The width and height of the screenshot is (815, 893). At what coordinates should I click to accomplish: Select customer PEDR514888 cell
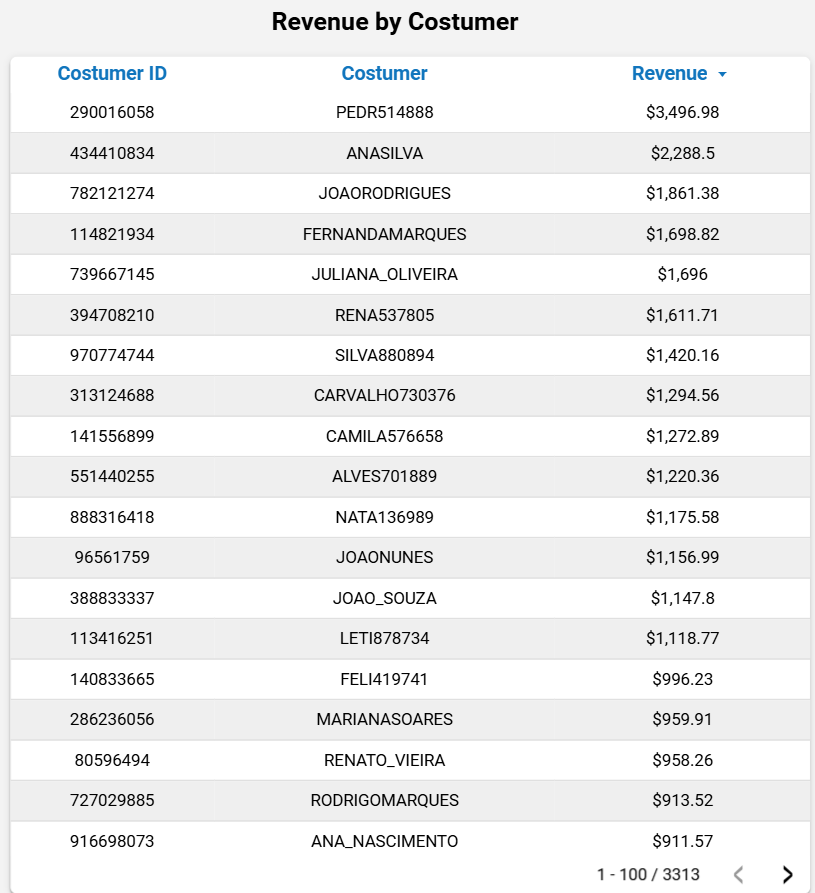[384, 112]
